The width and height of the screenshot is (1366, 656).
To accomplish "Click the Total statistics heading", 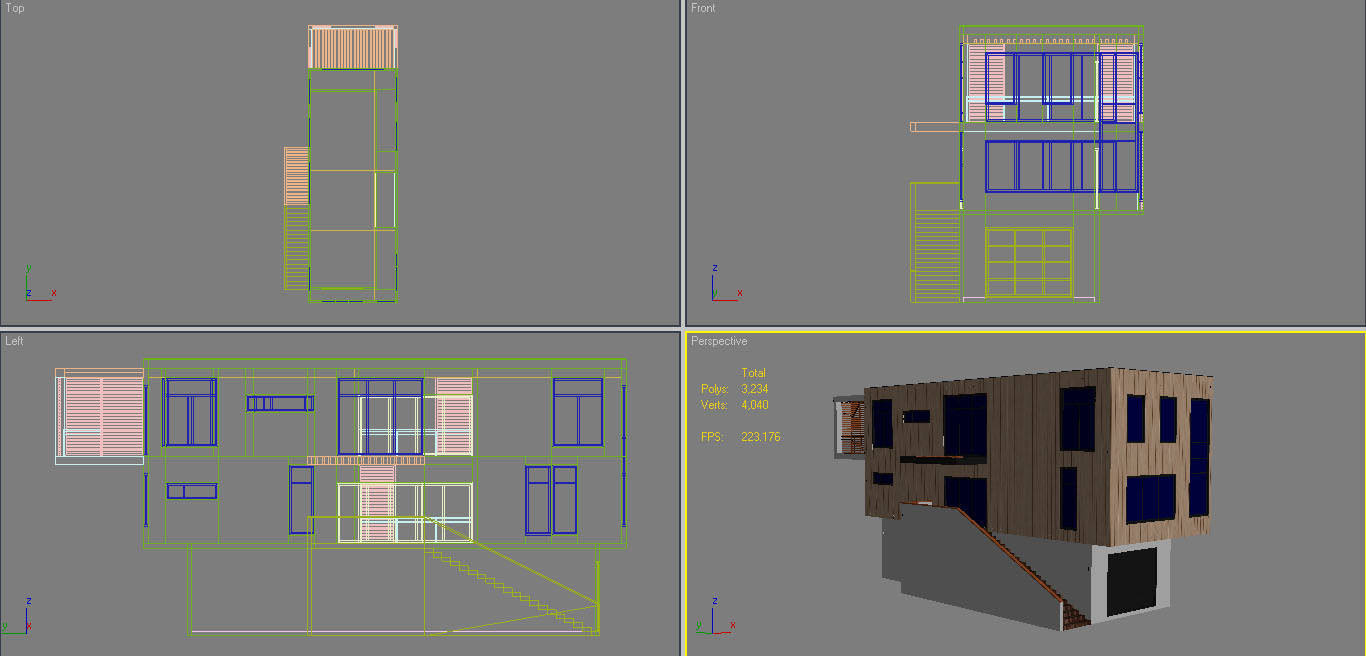I will [x=753, y=373].
